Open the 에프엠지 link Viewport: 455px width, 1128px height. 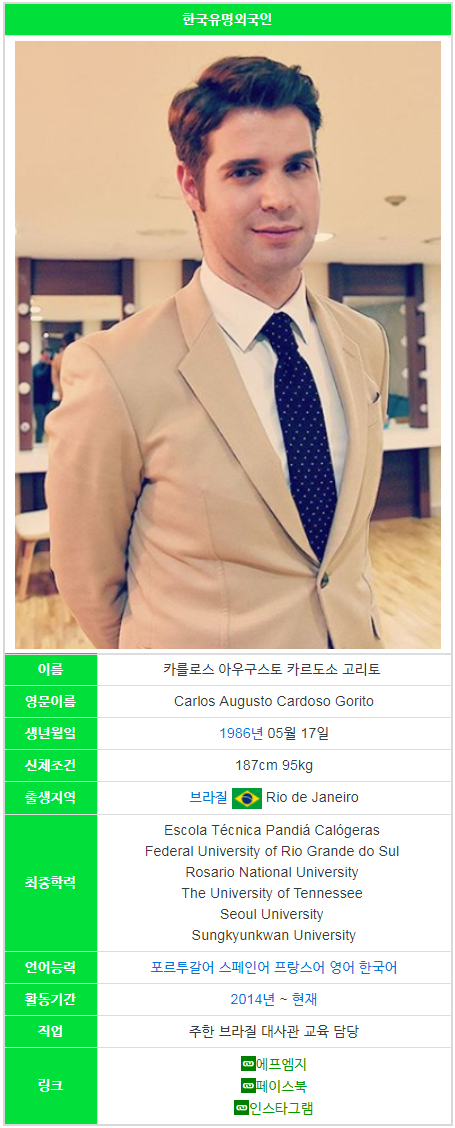281,1064
